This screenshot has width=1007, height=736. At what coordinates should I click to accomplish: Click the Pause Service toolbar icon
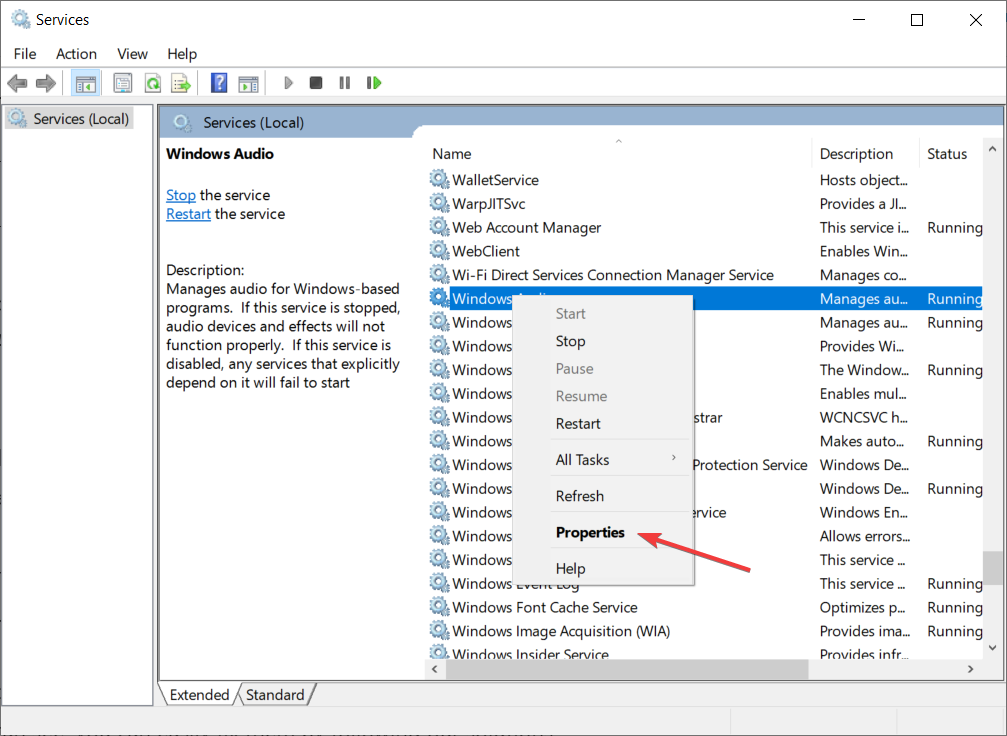click(x=345, y=83)
